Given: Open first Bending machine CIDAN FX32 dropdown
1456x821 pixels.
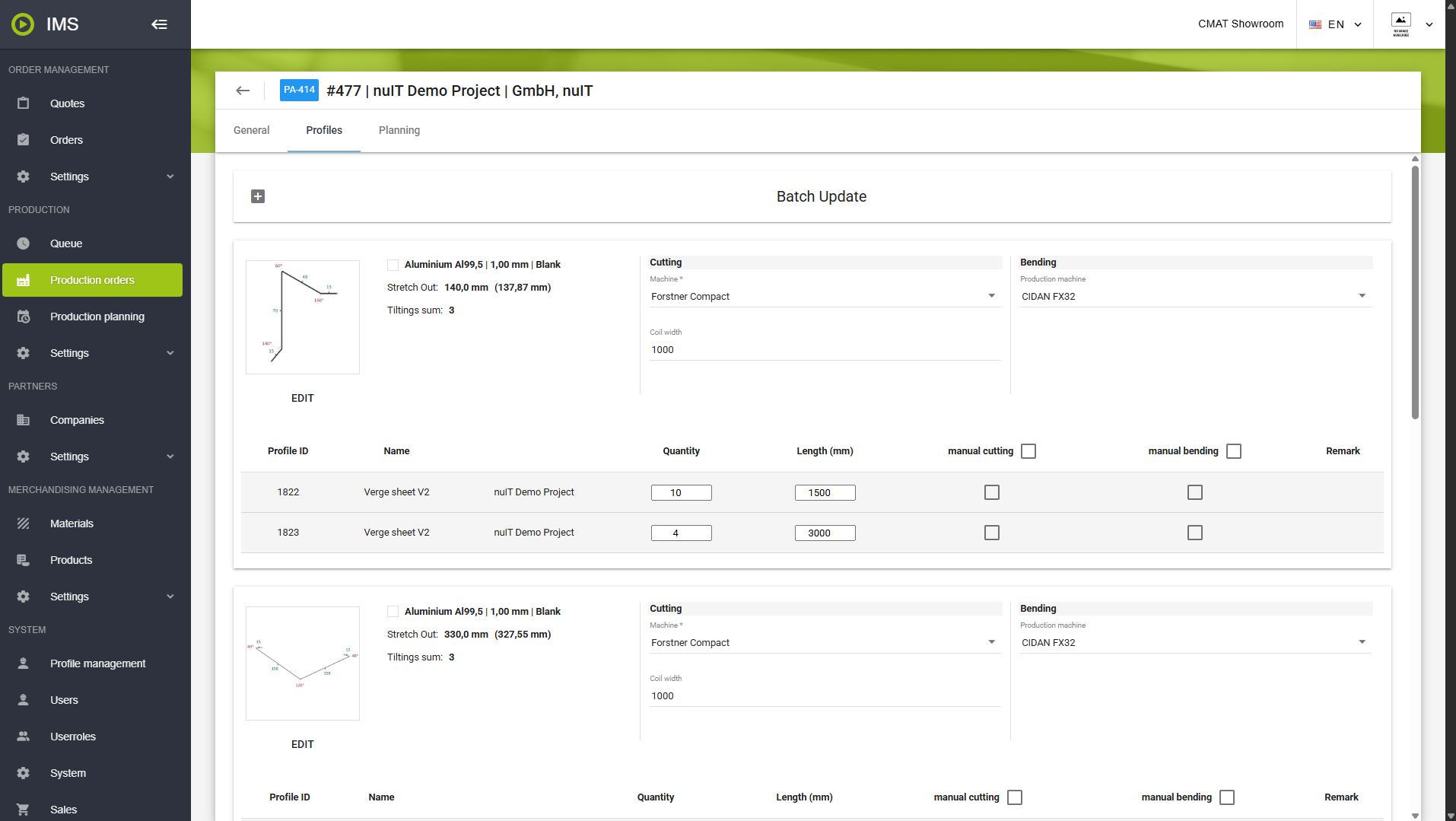Looking at the screenshot, I should click(x=1195, y=297).
